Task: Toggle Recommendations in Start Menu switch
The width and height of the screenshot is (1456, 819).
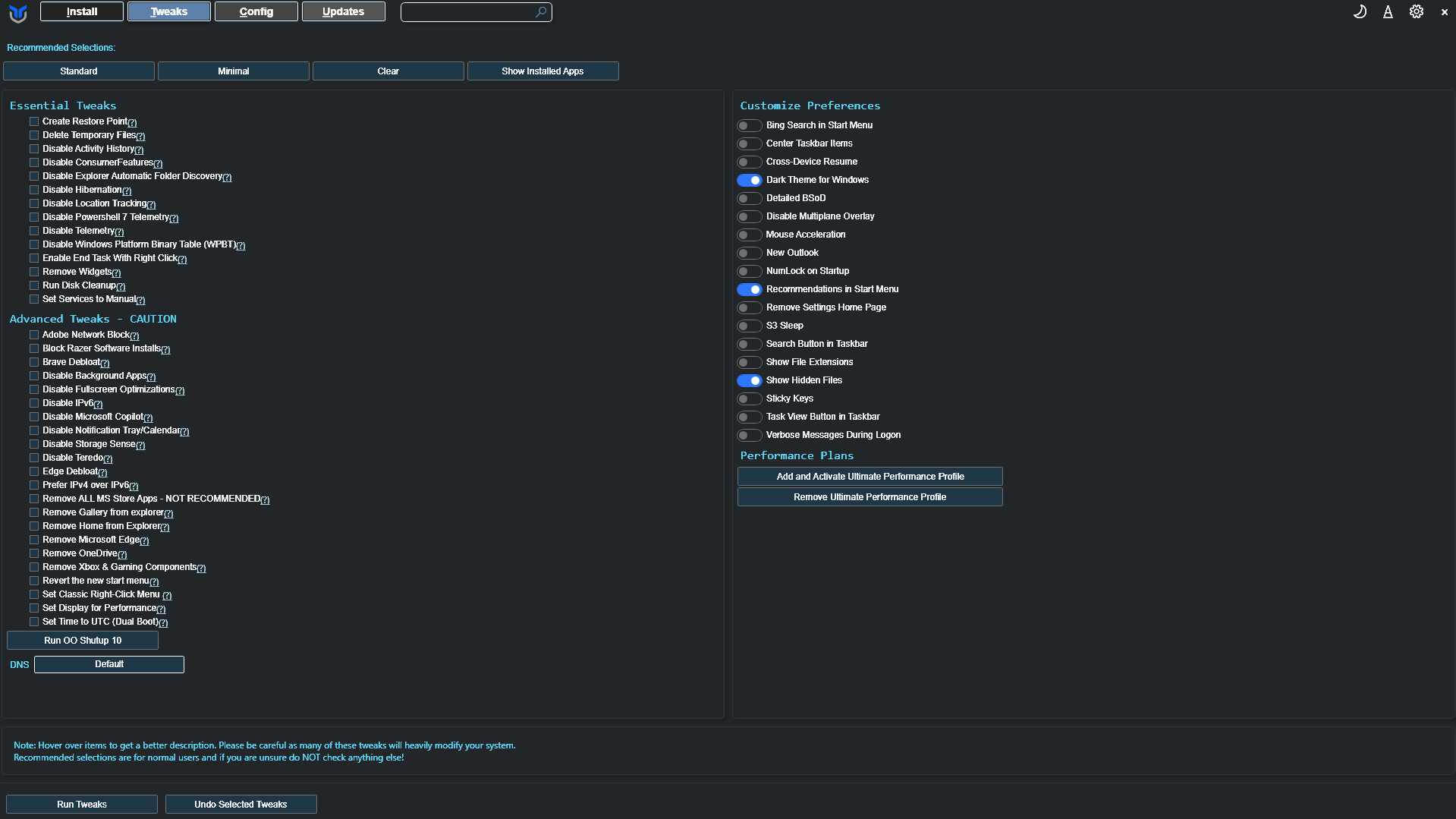Action: 750,289
